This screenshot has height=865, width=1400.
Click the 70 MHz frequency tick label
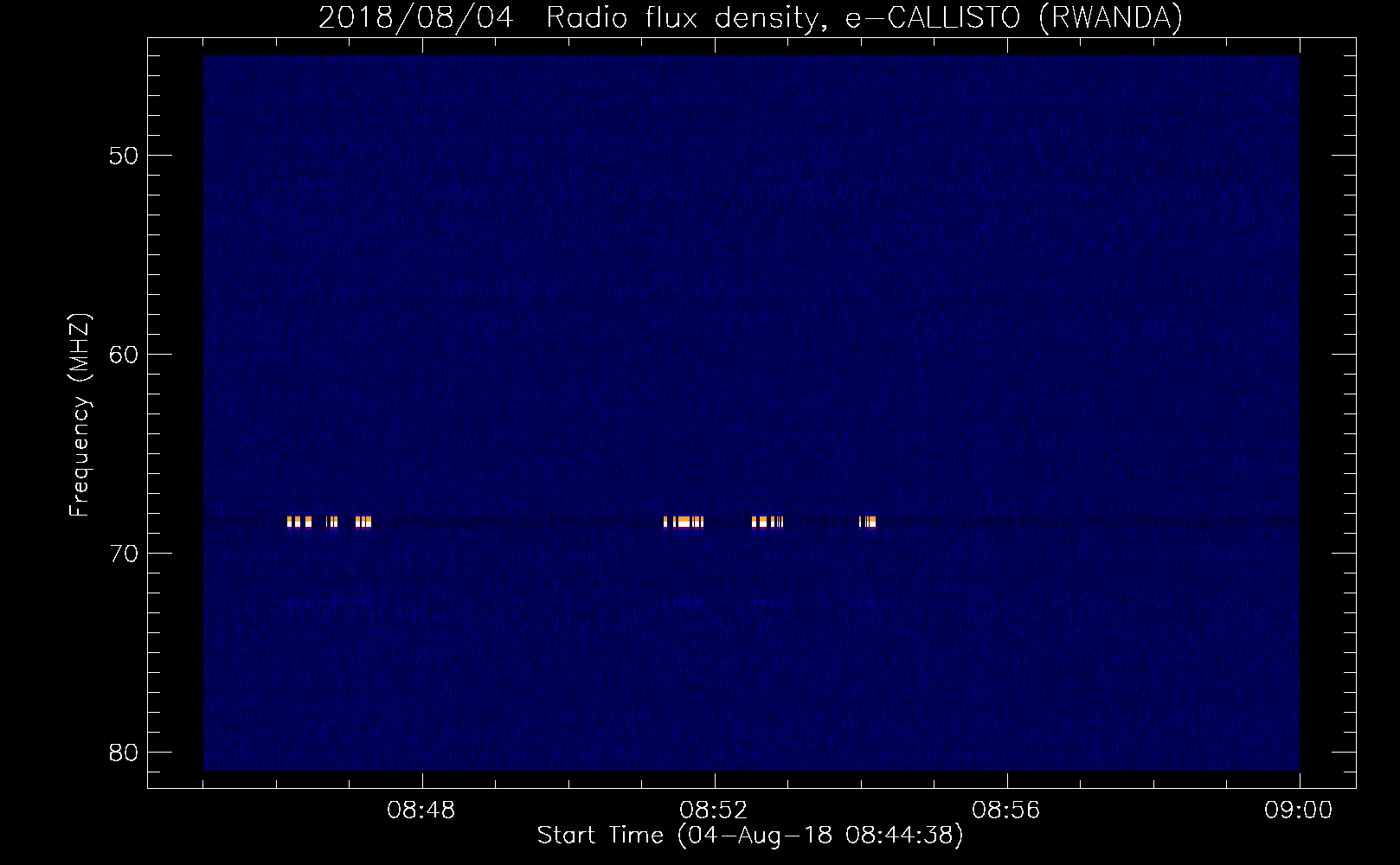124,554
